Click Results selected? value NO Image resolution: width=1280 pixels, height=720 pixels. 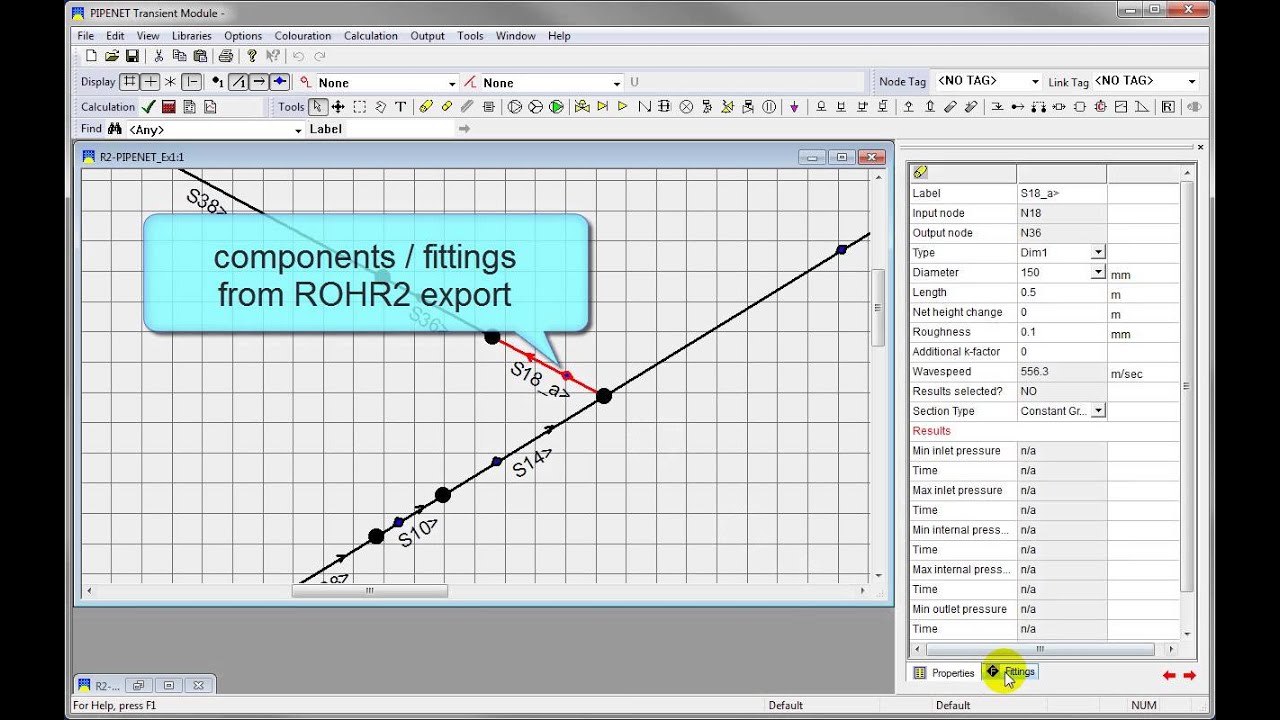pyautogui.click(x=1061, y=391)
